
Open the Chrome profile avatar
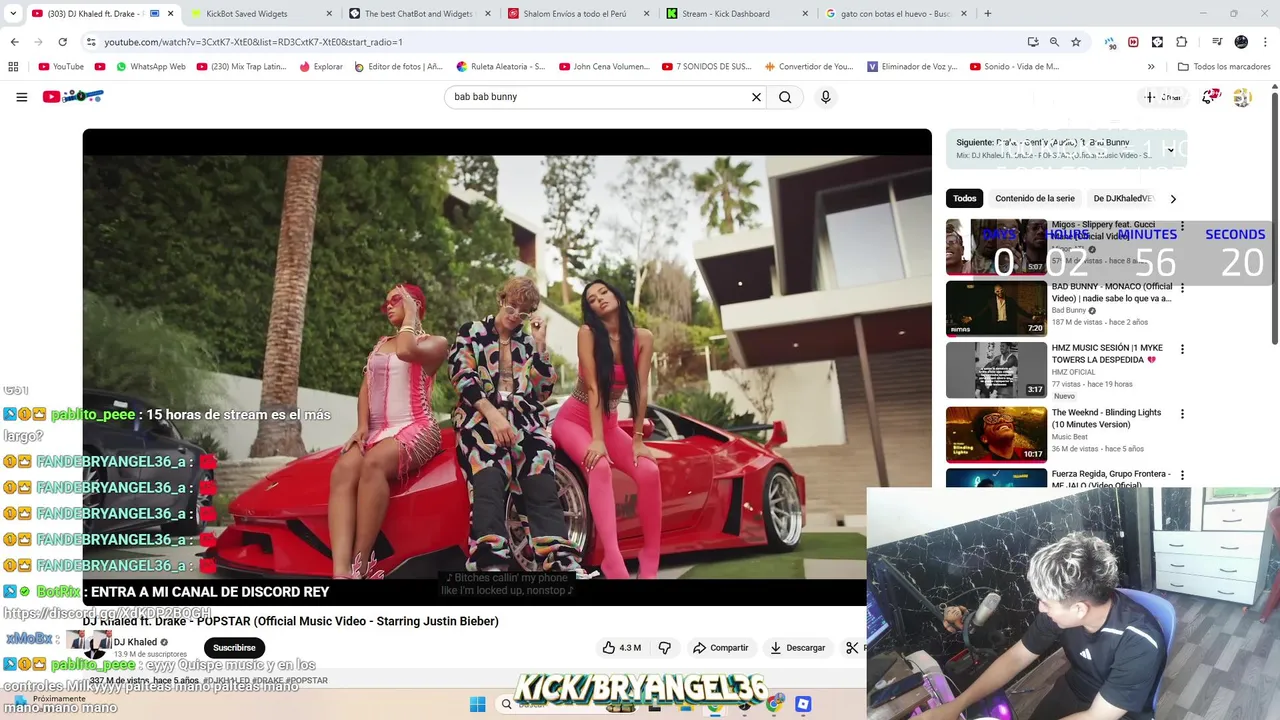(1241, 42)
